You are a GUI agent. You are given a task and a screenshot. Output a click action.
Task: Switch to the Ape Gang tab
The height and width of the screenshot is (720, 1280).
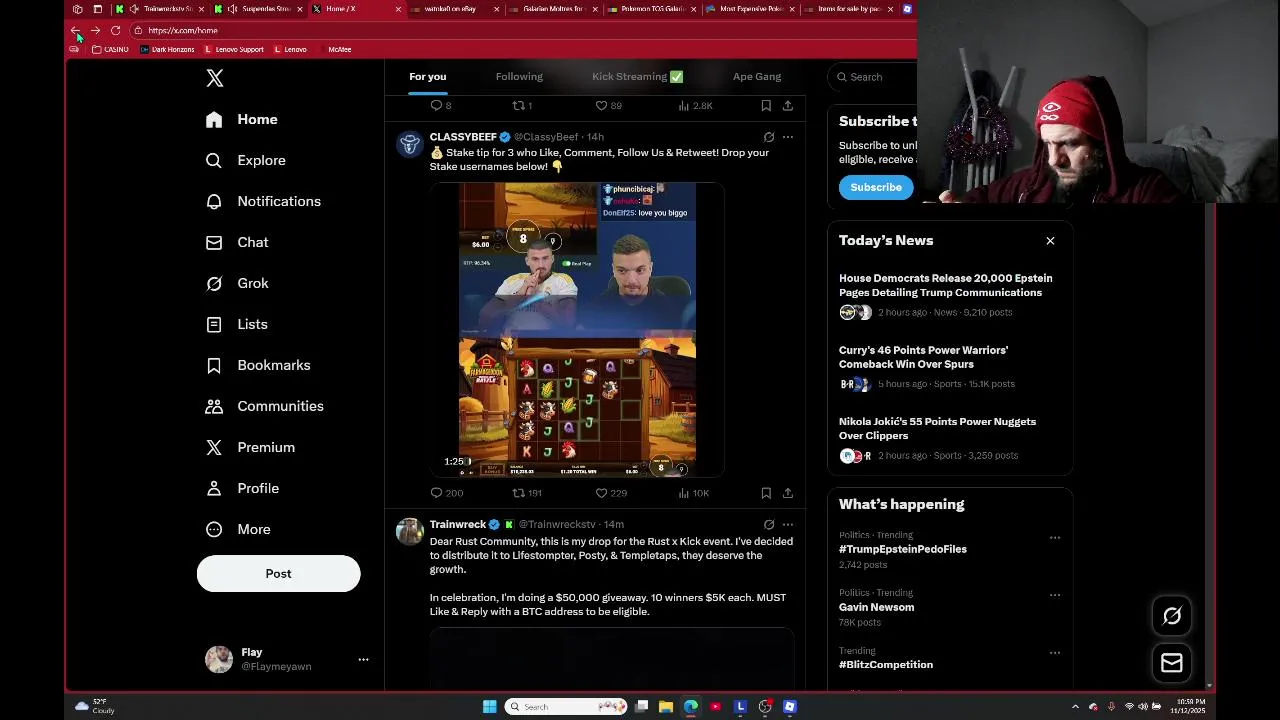point(757,77)
